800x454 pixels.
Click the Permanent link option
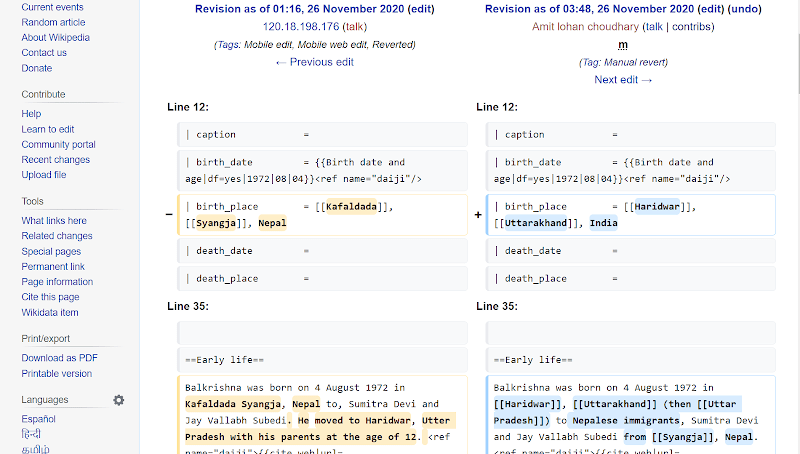point(53,267)
